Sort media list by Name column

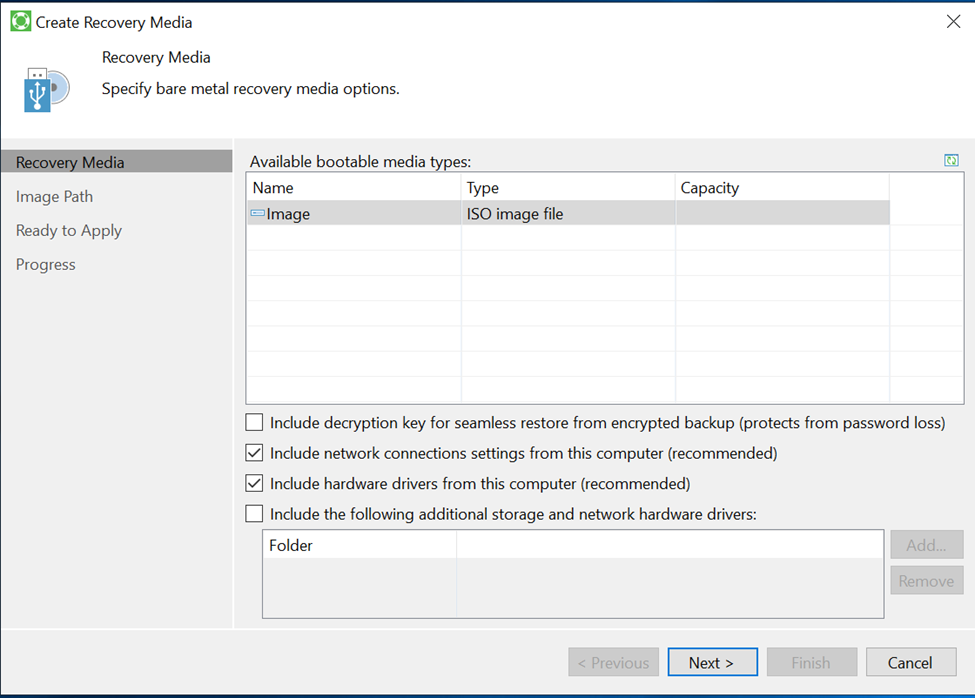coord(353,188)
